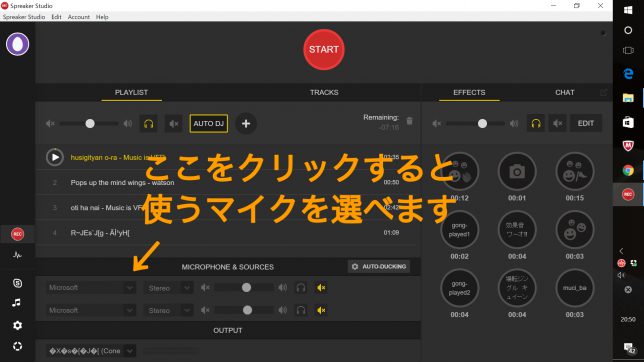Viewport: 644px width, 362px height.
Task: Open the Edit menu
Action: click(56, 17)
